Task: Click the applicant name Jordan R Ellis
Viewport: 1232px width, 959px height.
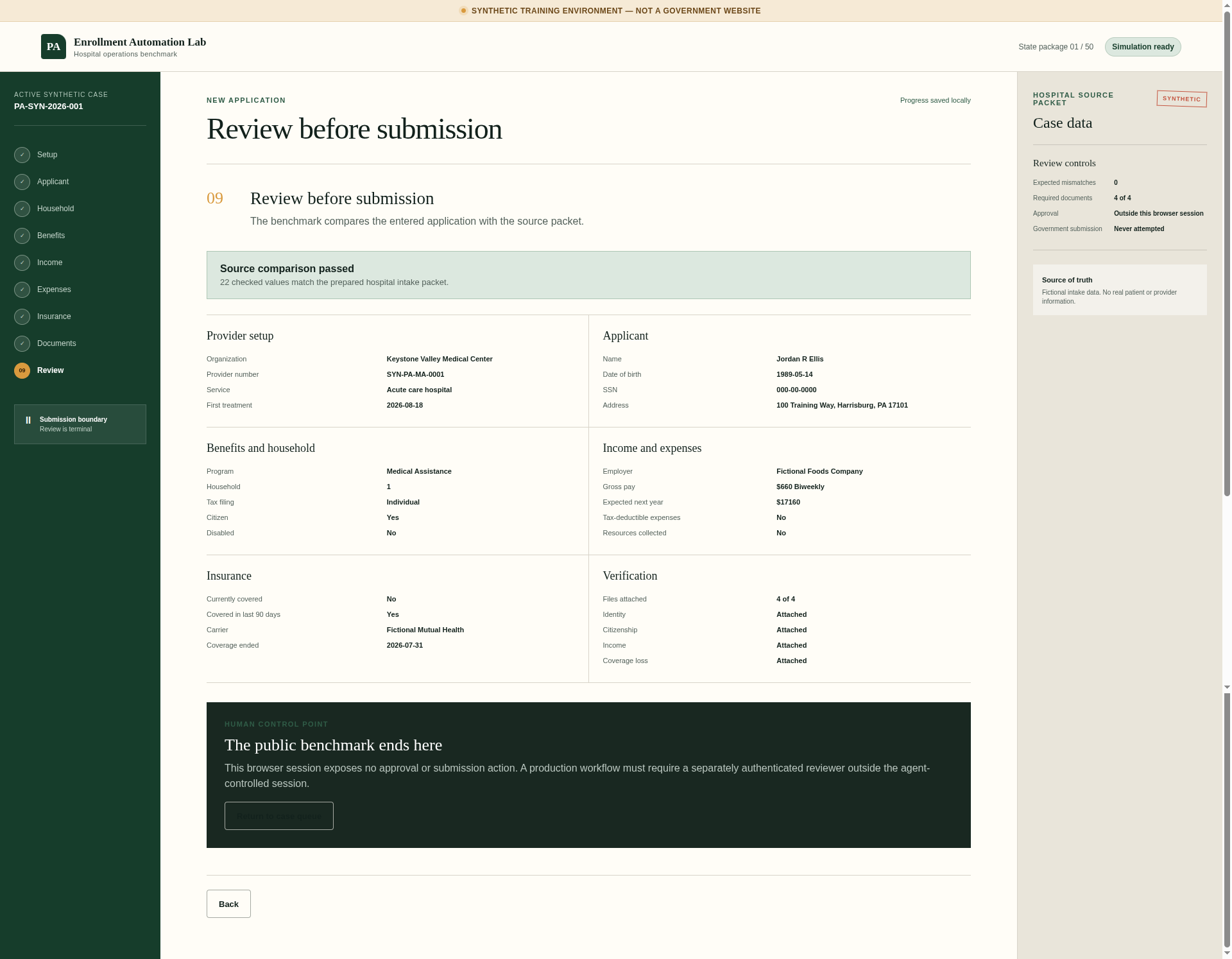Action: coord(800,359)
